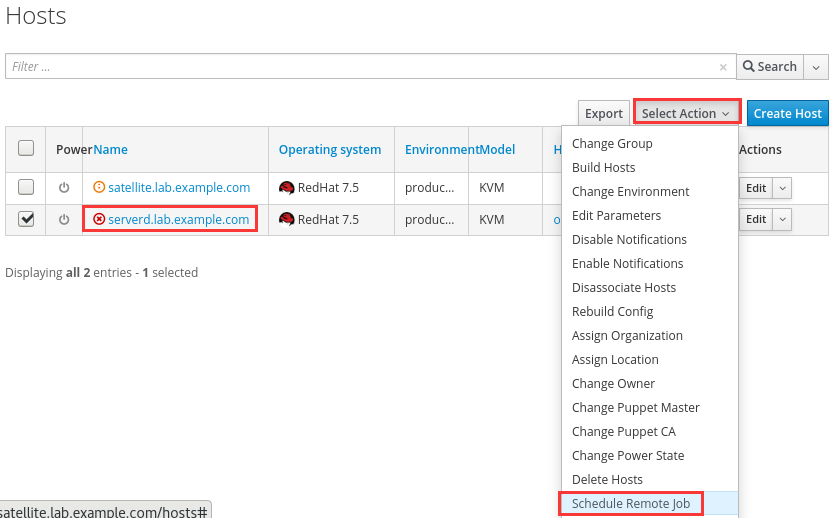The image size is (832, 518).
Task: Choose Schedule Remote Job from the menu
Action: pos(631,504)
